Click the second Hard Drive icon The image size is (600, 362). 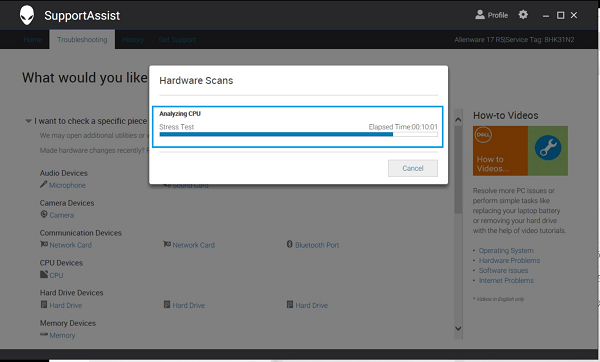click(x=167, y=305)
